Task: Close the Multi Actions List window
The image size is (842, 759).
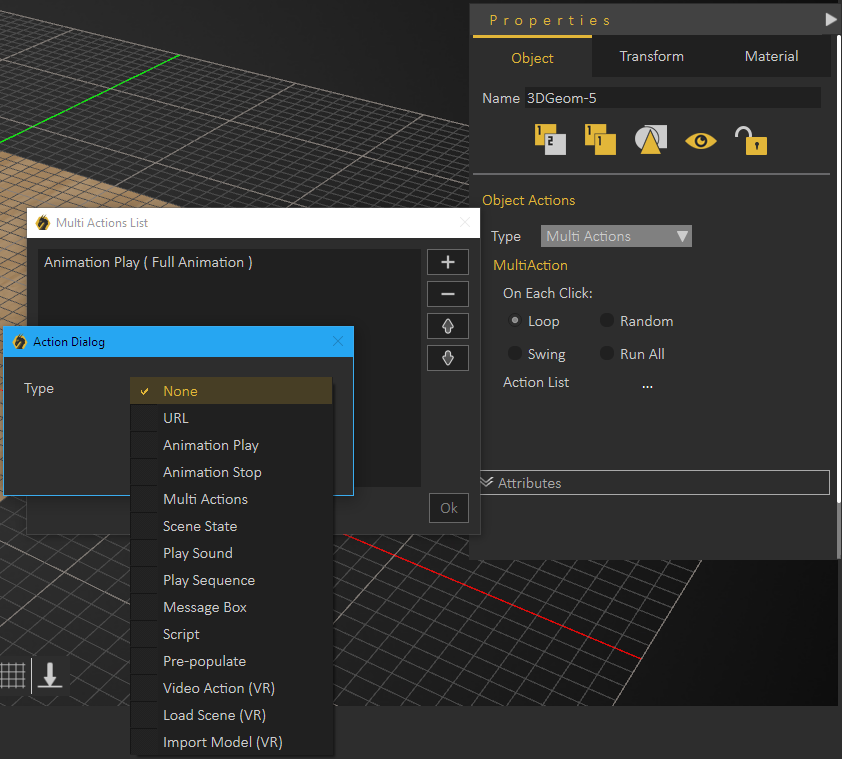Action: (x=464, y=222)
